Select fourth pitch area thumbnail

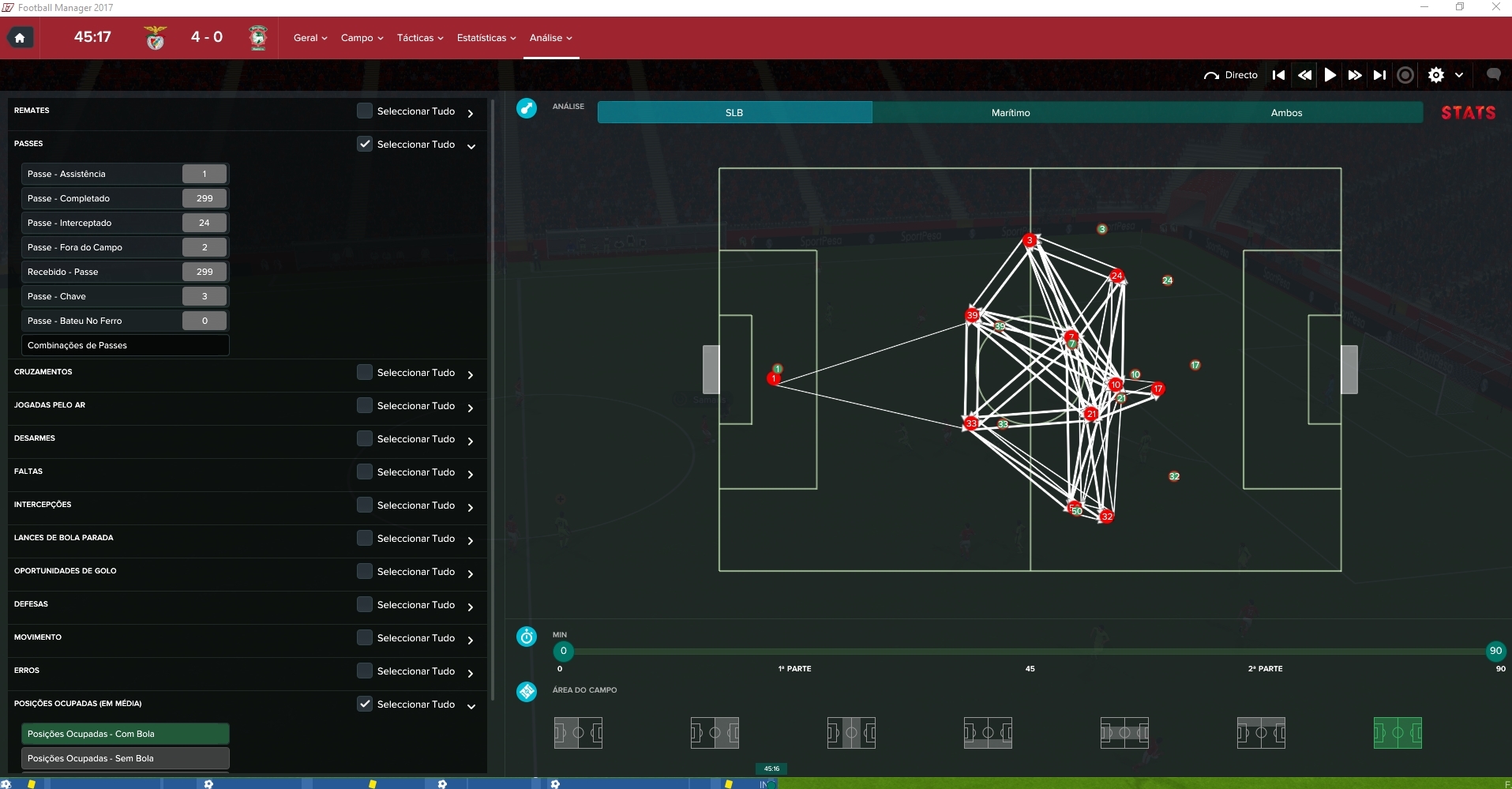(988, 733)
